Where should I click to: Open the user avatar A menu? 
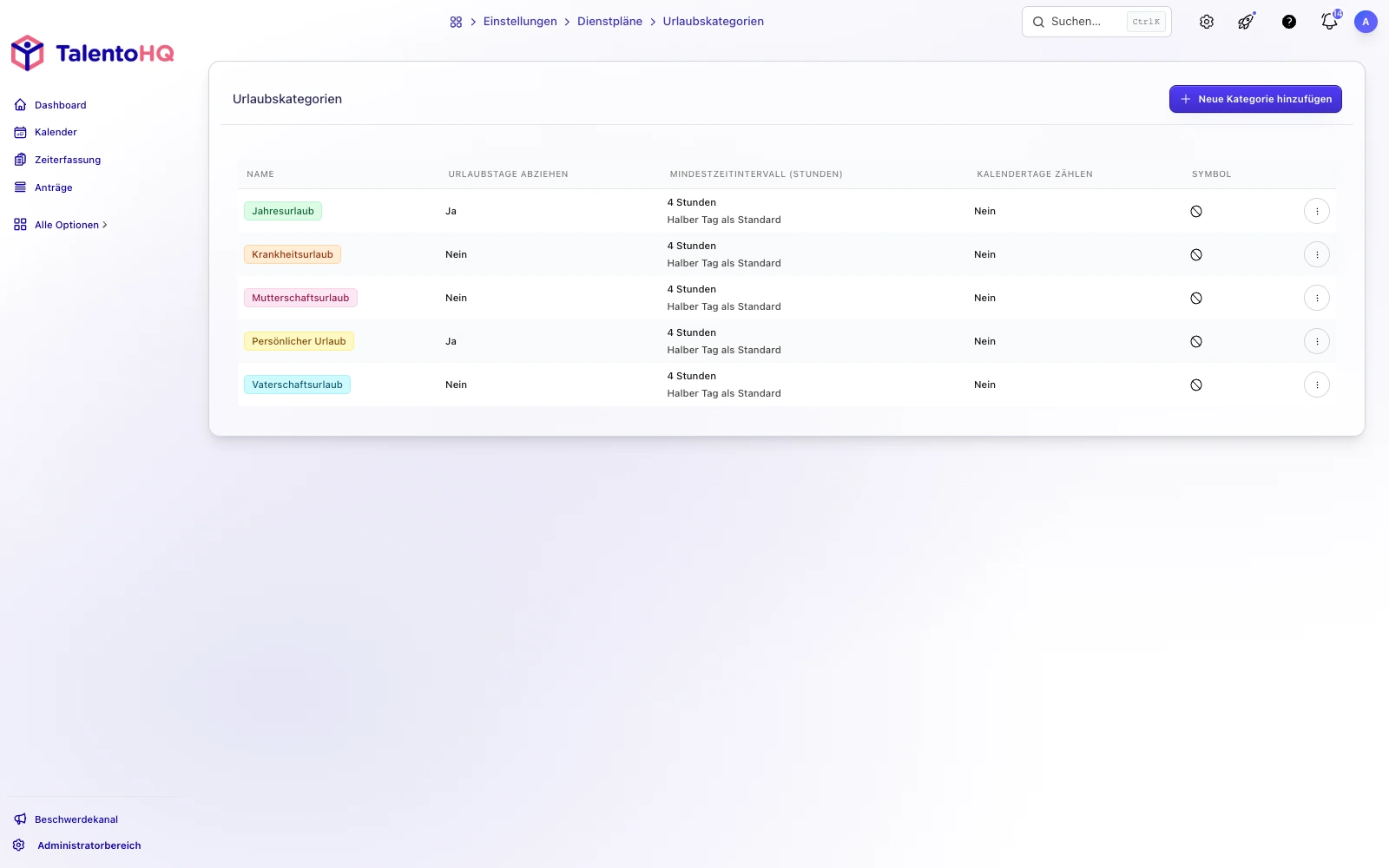(x=1366, y=22)
